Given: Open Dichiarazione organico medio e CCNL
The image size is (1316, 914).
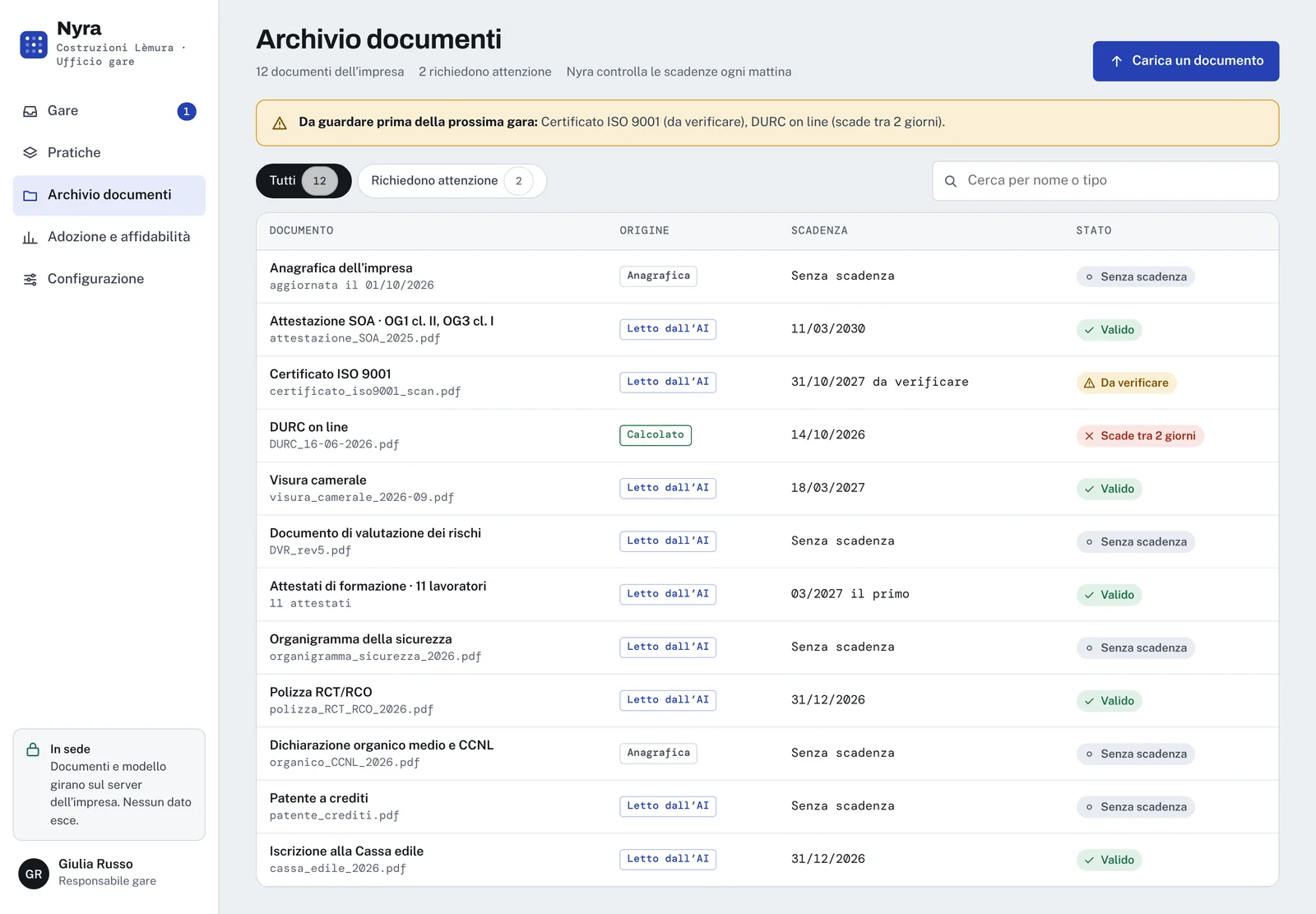Looking at the screenshot, I should [767, 754].
